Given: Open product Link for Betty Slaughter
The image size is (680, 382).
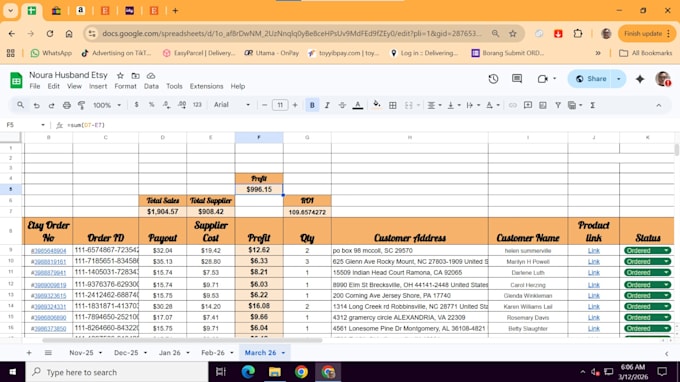Looking at the screenshot, I should [594, 328].
